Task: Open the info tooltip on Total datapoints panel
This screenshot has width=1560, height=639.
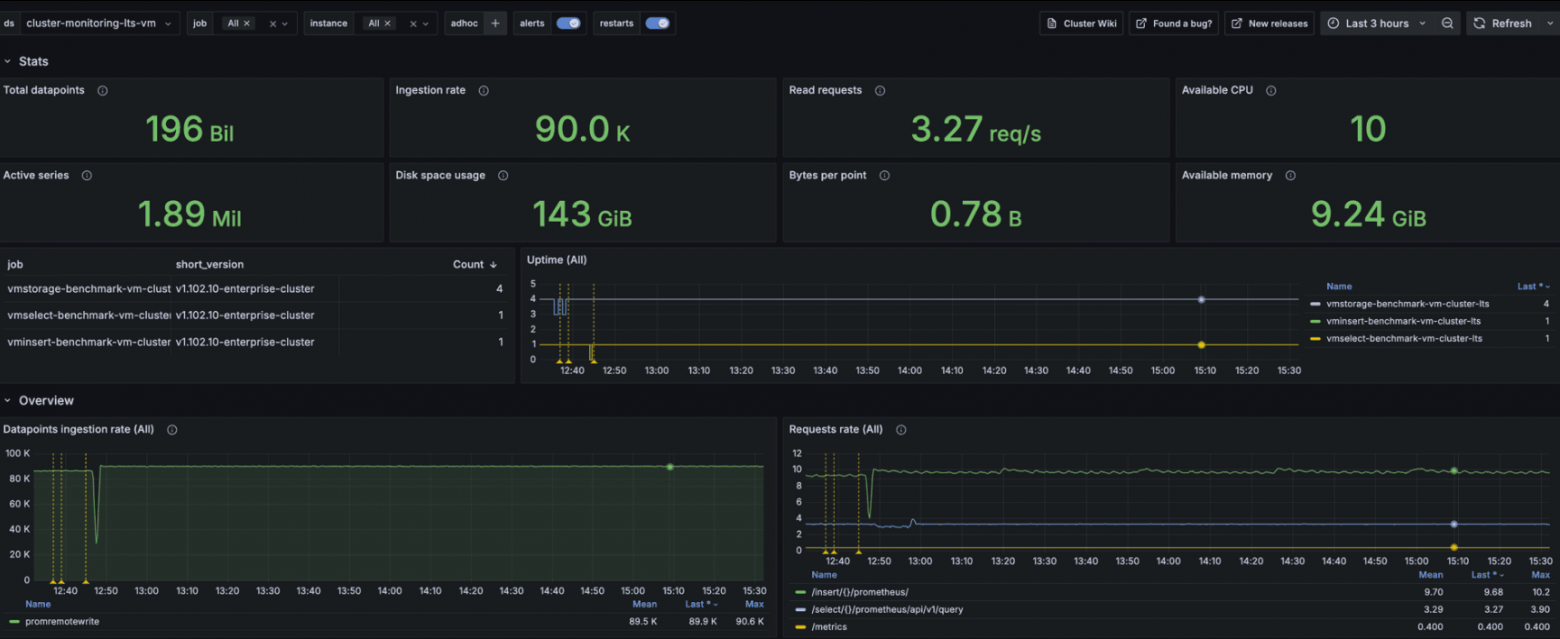Action: point(101,90)
